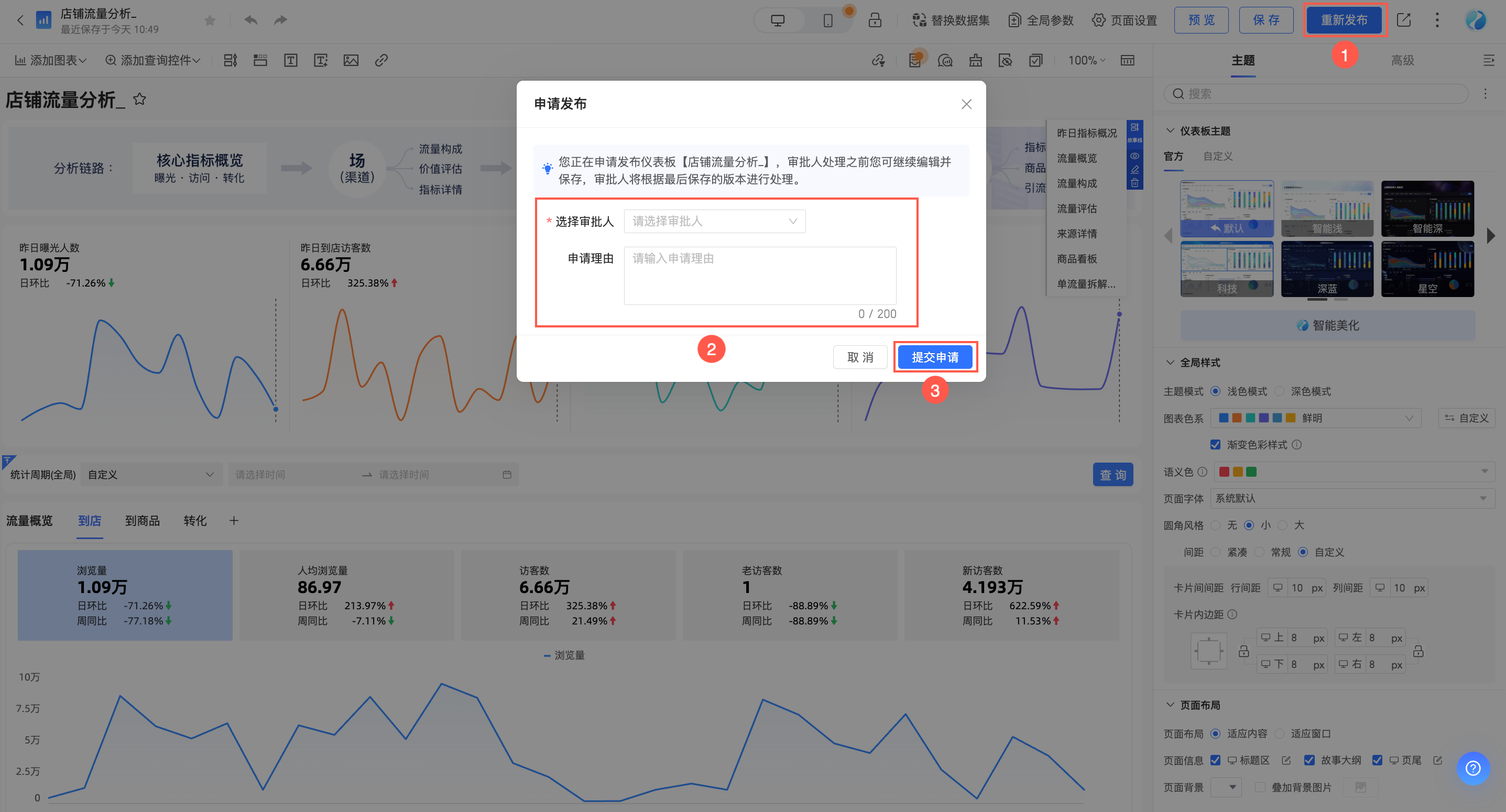The image size is (1506, 812).
Task: Uncheck 渐变色彩样式 checkbox
Action: [1216, 445]
